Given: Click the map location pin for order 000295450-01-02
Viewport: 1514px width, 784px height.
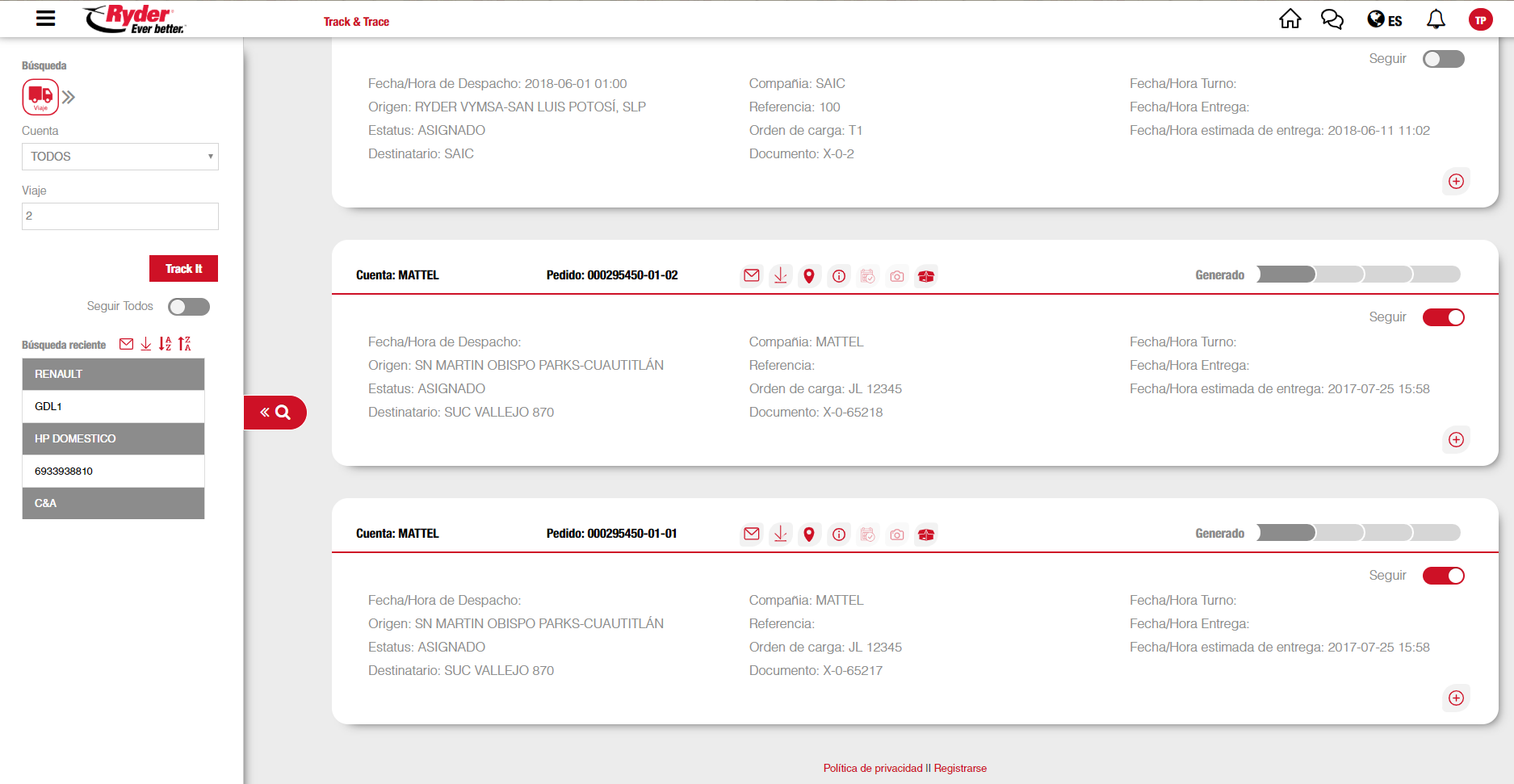Looking at the screenshot, I should pyautogui.click(x=809, y=276).
